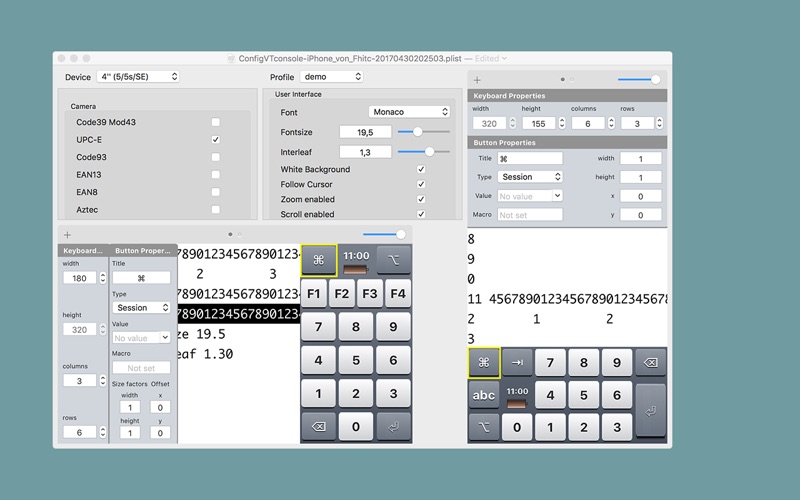Tap the option key in landscape keyboard
The width and height of the screenshot is (800, 500).
tap(484, 427)
